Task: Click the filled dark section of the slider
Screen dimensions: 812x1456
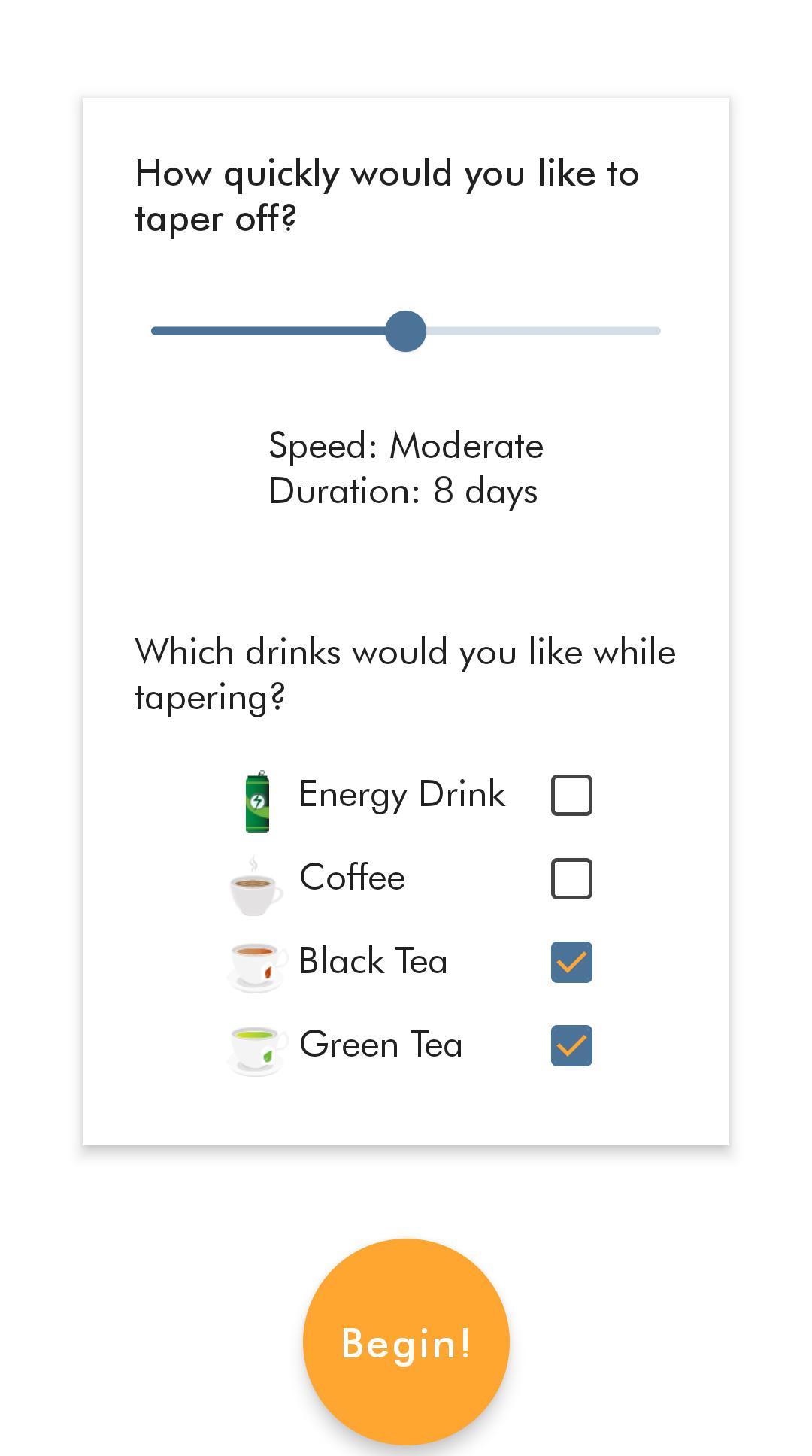Action: [x=268, y=331]
